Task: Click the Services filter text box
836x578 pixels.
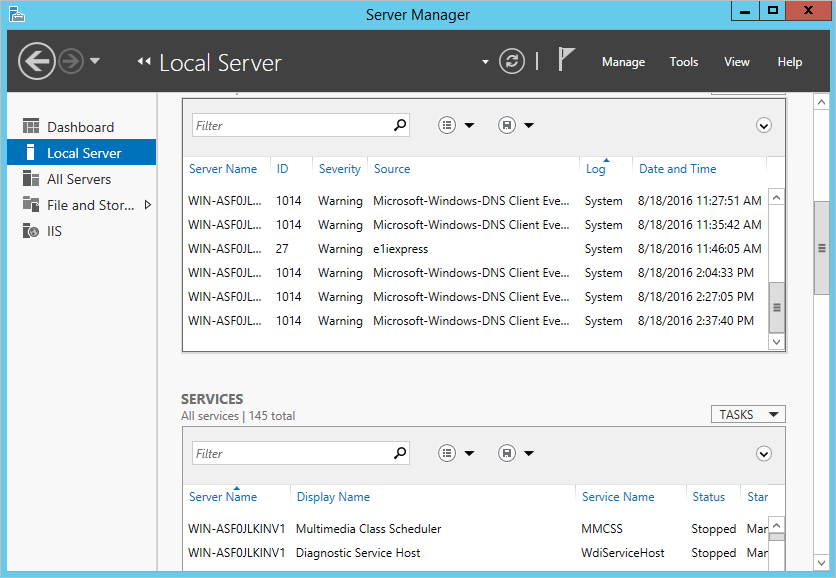Action: (x=290, y=453)
